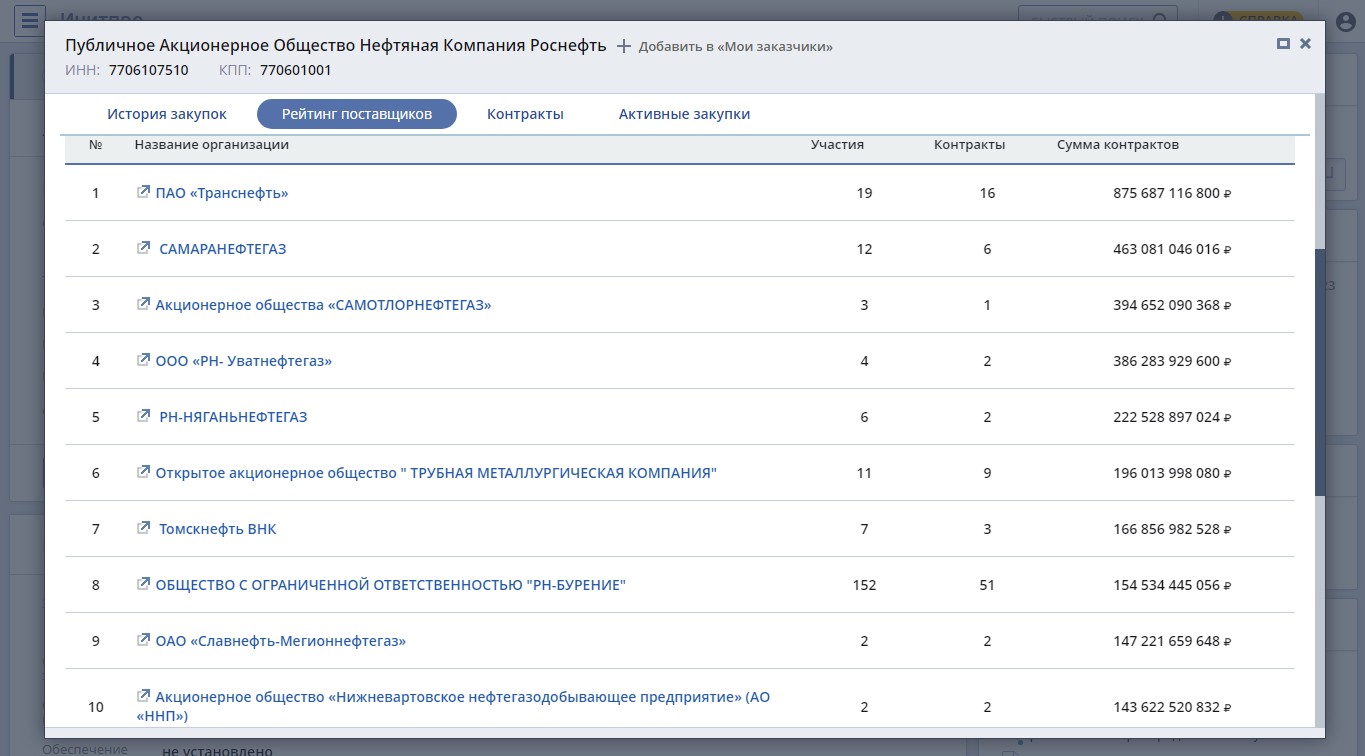Open external link icon for ПАО «Транснефть»
The height and width of the screenshot is (756, 1365).
coord(143,192)
